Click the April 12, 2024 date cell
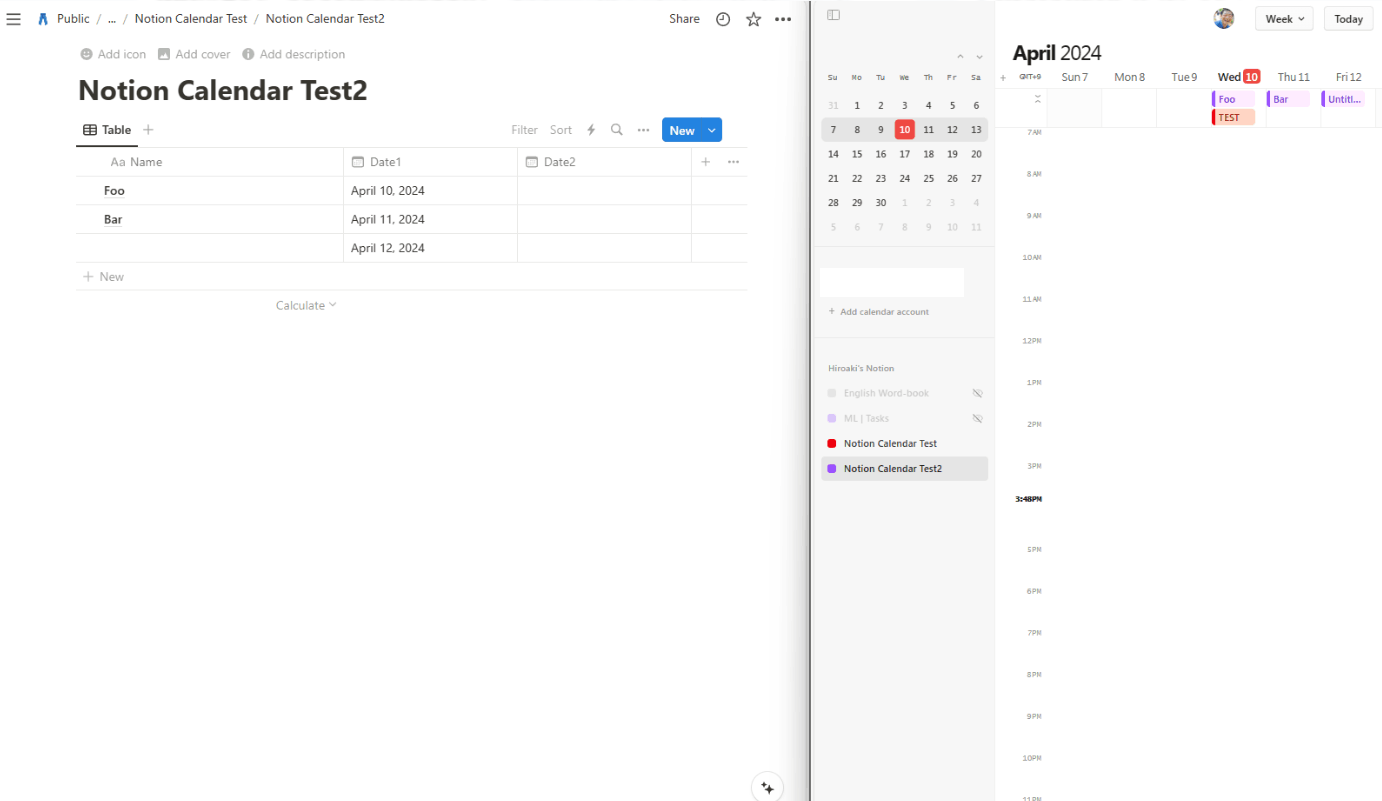The width and height of the screenshot is (1382, 801). pyautogui.click(x=430, y=248)
